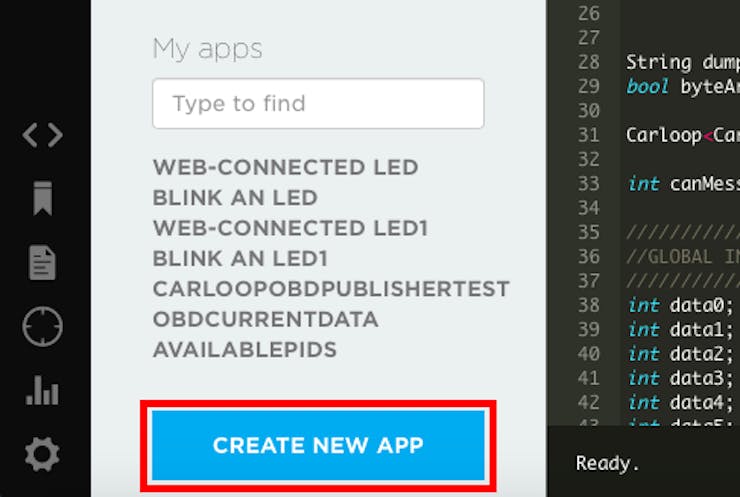Select the WEB-CONNECTED LED1 app
This screenshot has height=497, width=740.
(x=290, y=228)
